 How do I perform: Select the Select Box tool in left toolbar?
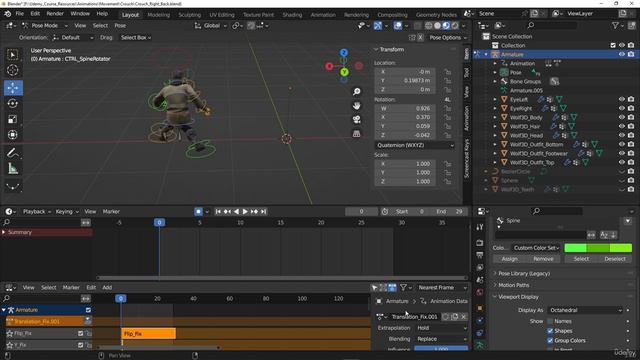(13, 55)
